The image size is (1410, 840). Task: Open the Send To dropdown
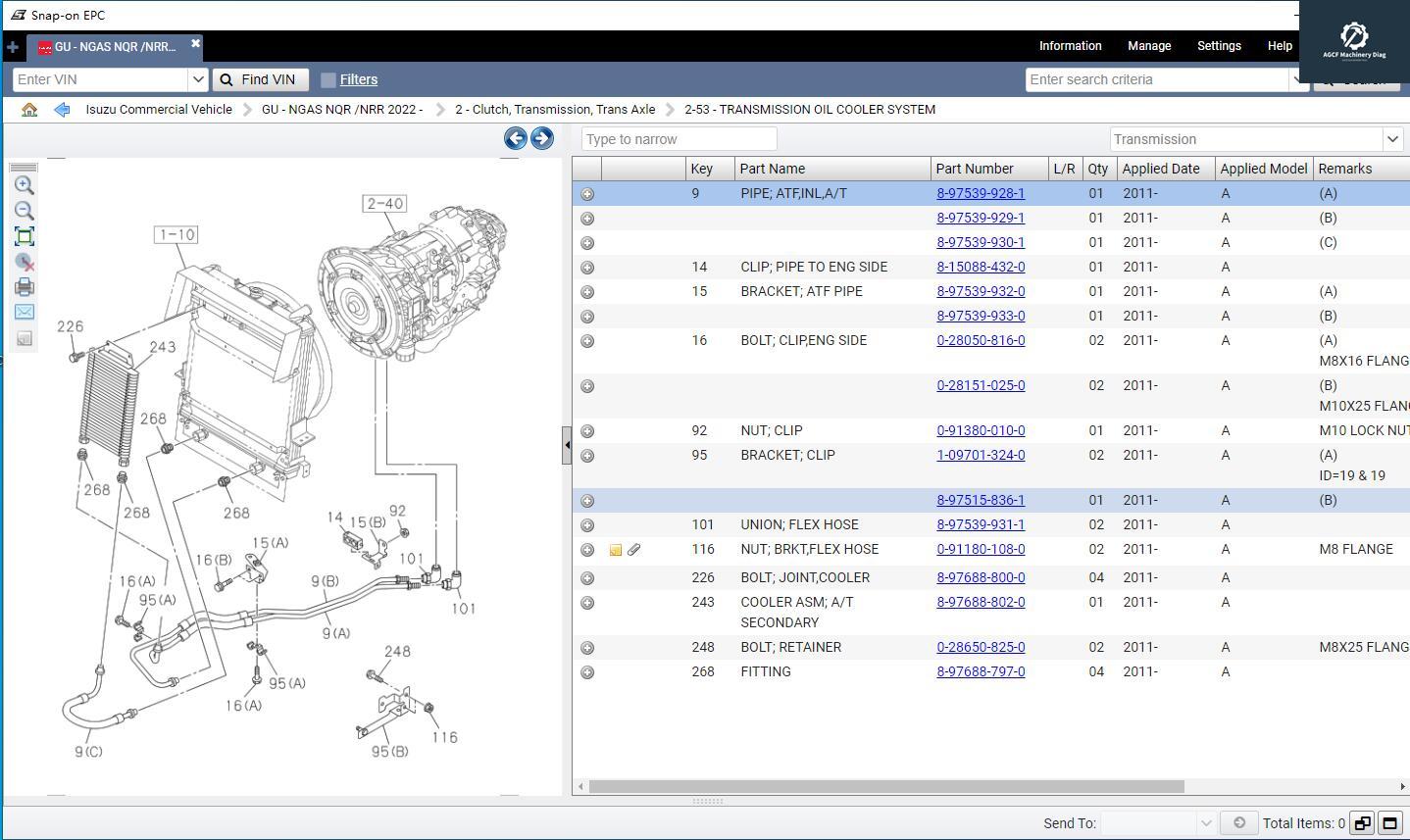tap(1206, 823)
